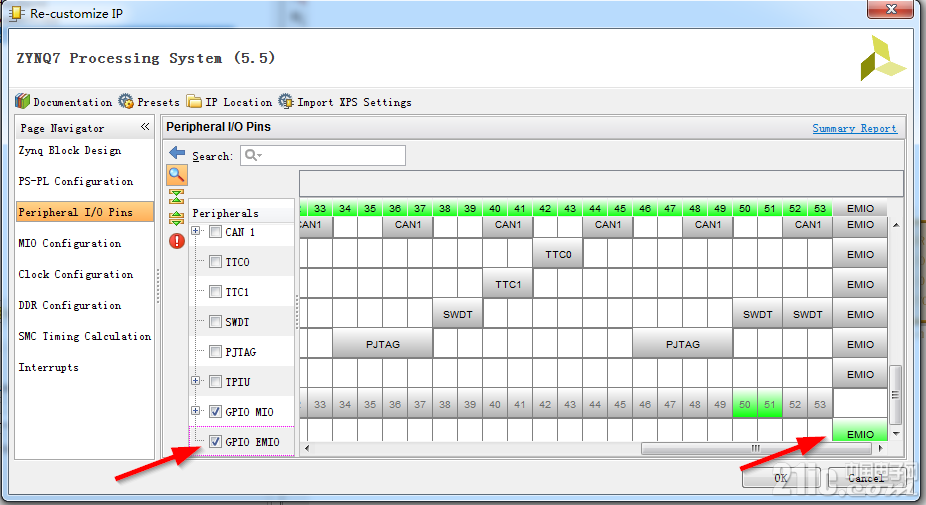This screenshot has width=926, height=505.
Task: Expand the CAN 1 tree node
Action: pyautogui.click(x=195, y=231)
